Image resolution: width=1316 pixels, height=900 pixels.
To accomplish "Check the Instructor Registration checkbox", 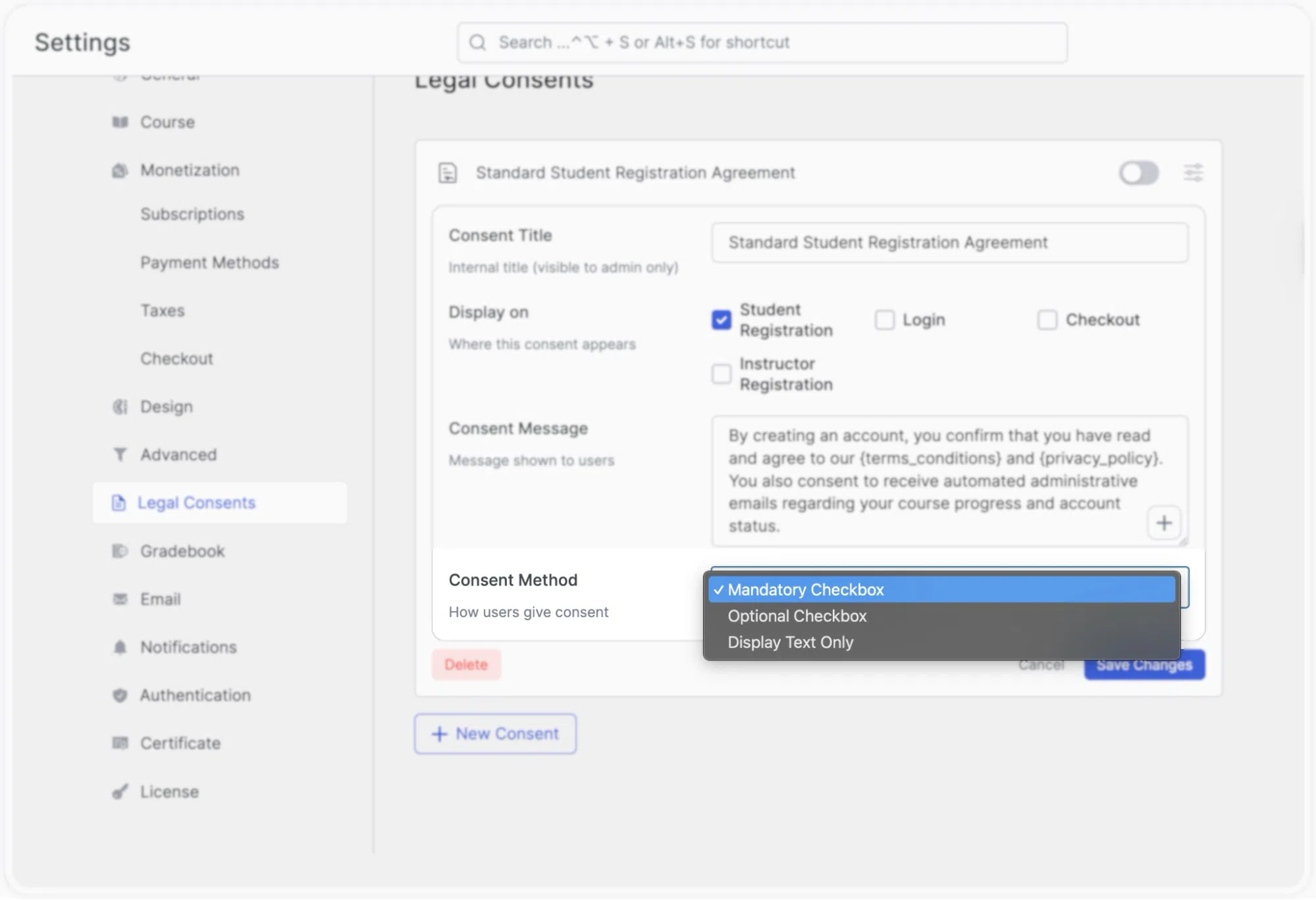I will [722, 374].
